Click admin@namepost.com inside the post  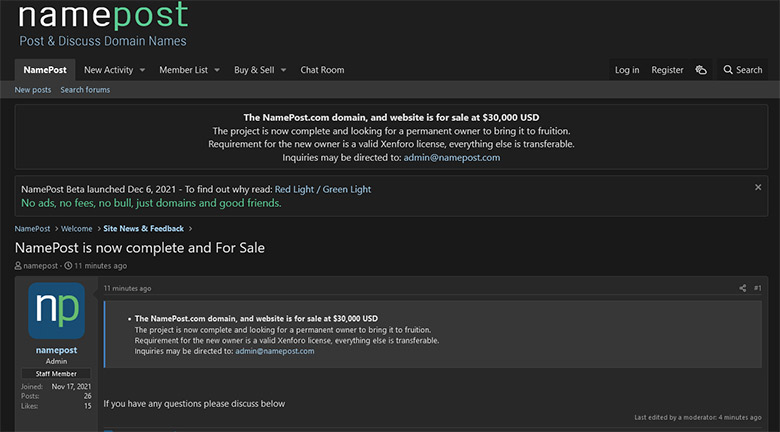coord(275,351)
